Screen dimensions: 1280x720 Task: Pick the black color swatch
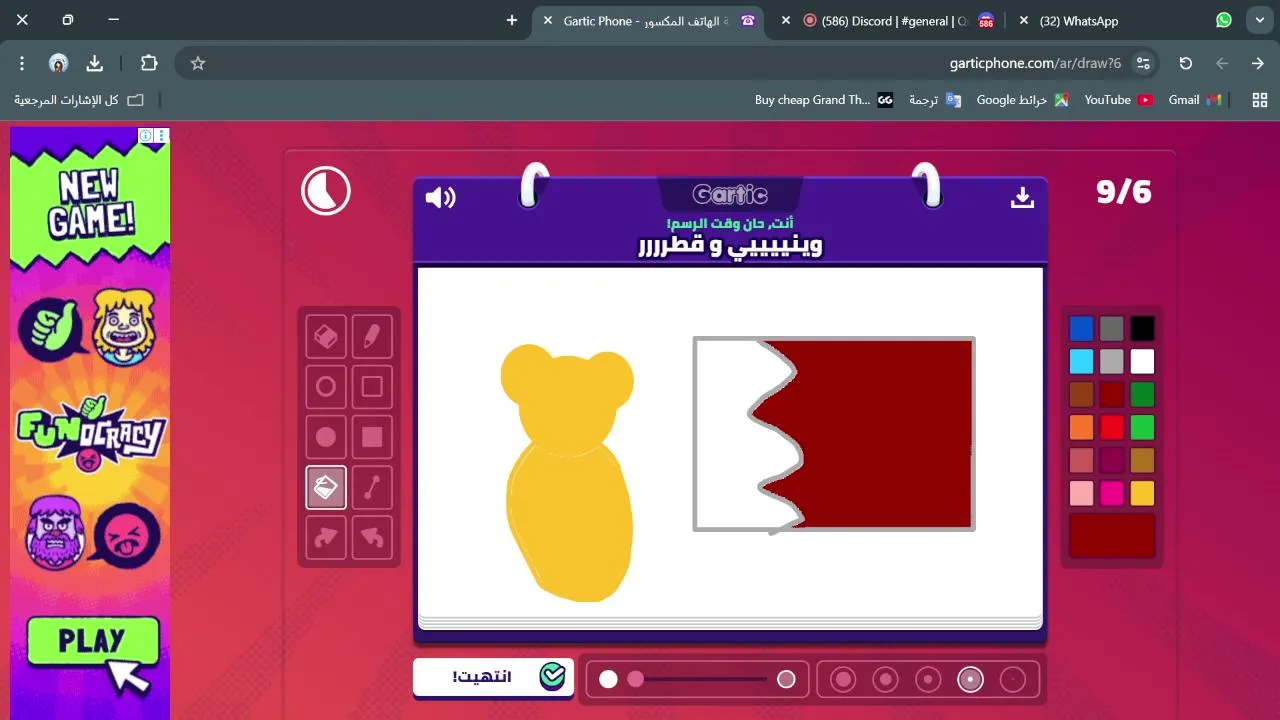(1142, 328)
